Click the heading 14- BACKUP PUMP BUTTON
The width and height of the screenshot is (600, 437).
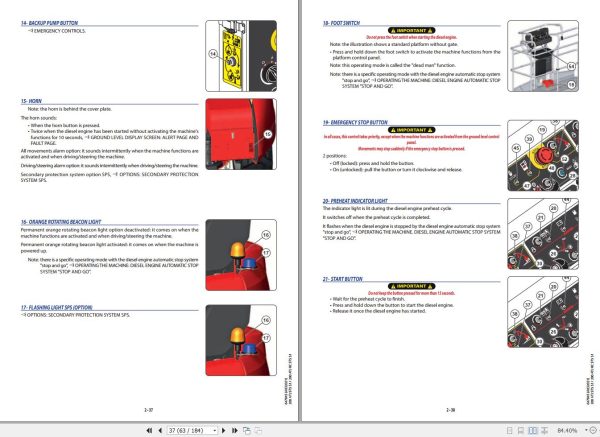[49, 23]
